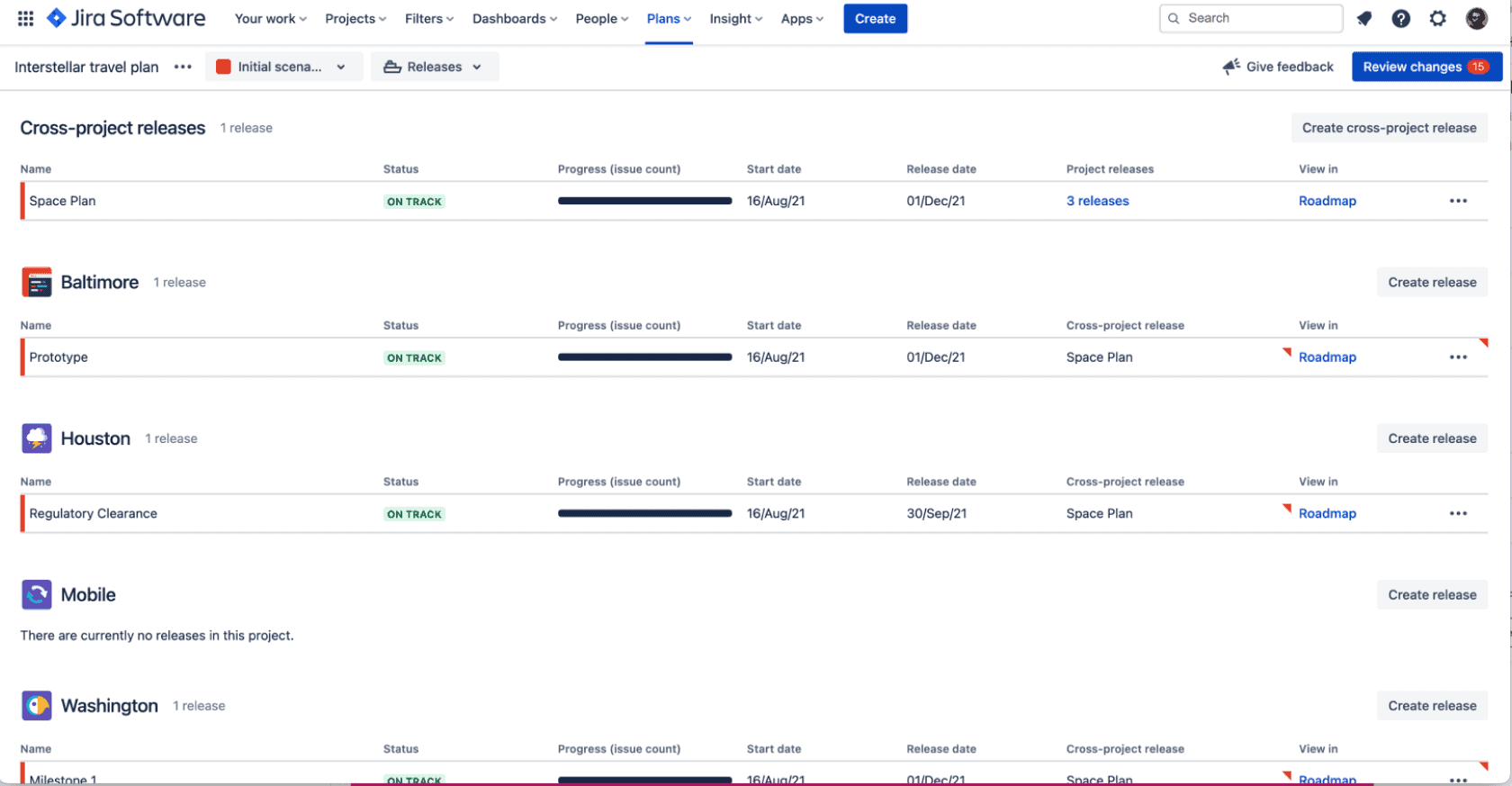
Task: Click the Mobile project icon
Action: tap(37, 595)
